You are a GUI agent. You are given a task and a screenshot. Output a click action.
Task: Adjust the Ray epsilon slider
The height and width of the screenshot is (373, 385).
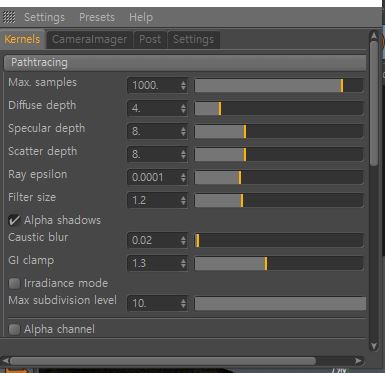point(279,177)
